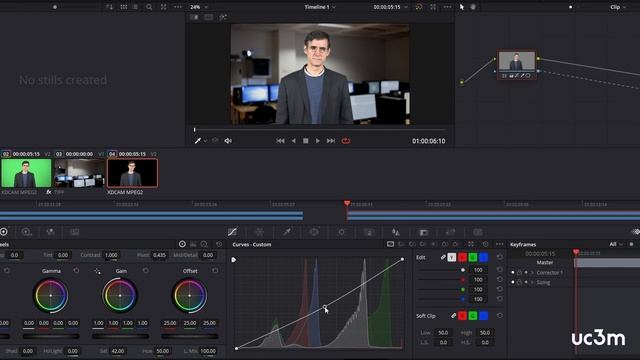The height and width of the screenshot is (360, 640).
Task: Jump to the last frame
Action: point(331,141)
